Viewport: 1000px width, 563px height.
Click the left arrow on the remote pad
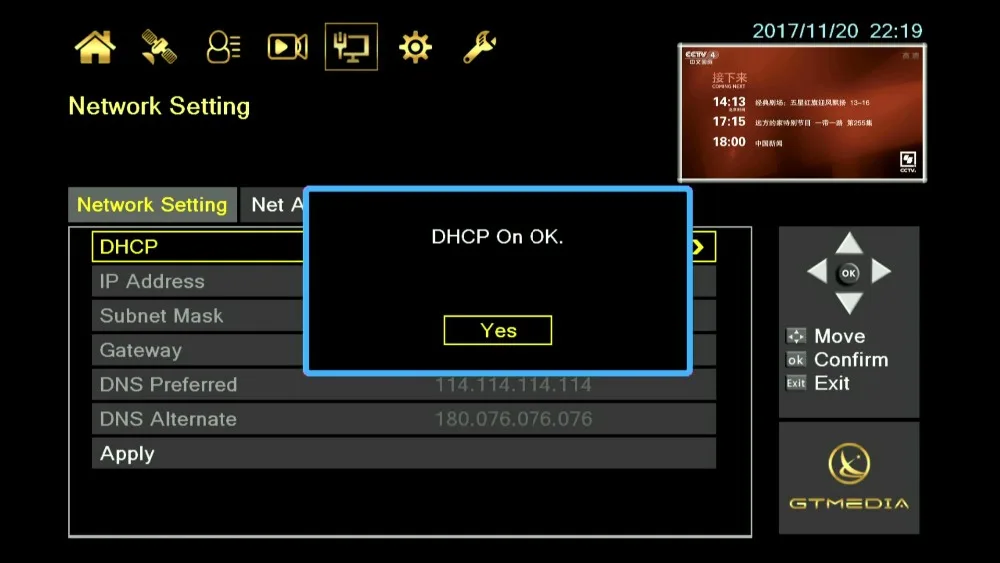(x=817, y=272)
